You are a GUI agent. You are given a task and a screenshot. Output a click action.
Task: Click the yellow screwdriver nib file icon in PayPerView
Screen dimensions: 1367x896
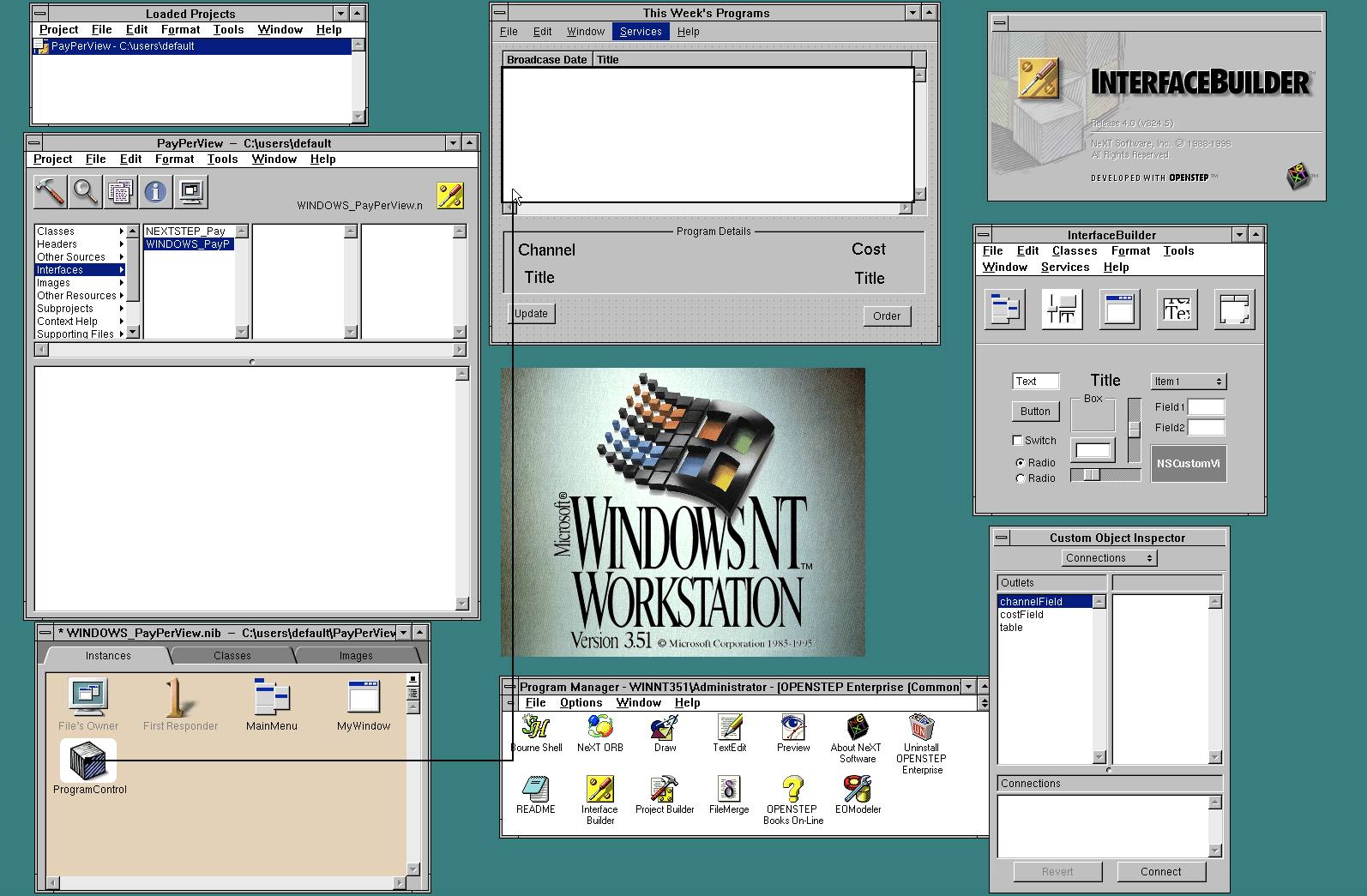point(450,195)
